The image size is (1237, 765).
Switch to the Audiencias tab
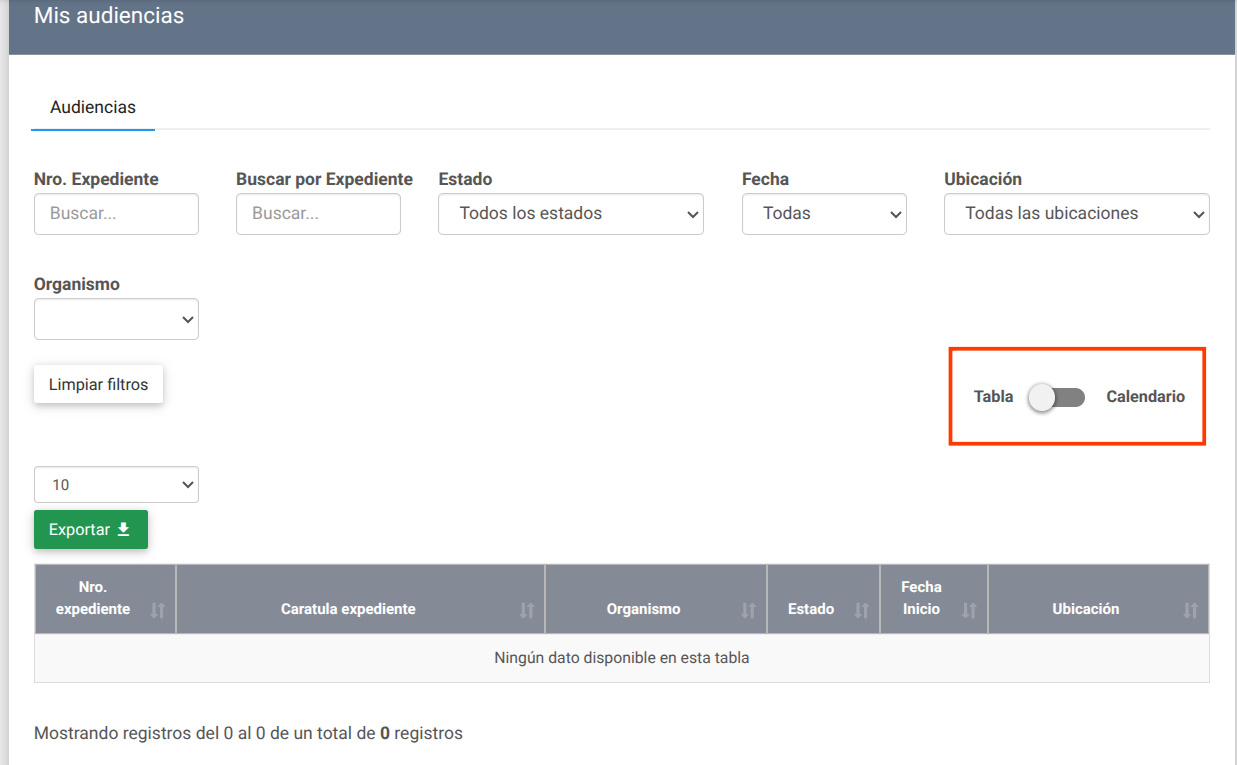[93, 108]
